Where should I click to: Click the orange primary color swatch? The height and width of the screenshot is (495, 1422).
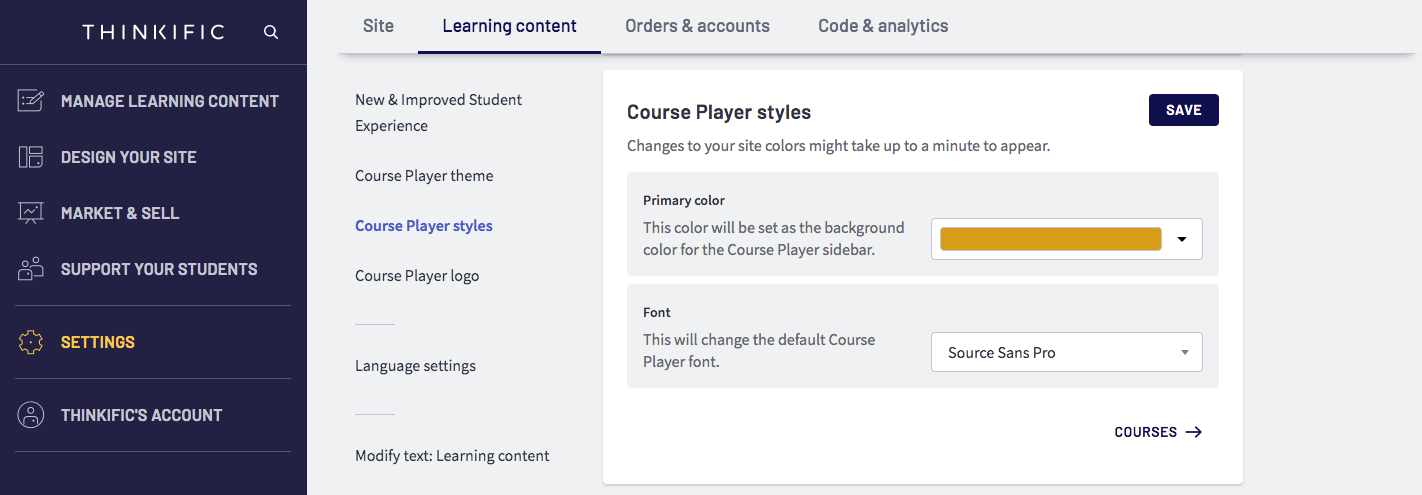click(x=1051, y=239)
